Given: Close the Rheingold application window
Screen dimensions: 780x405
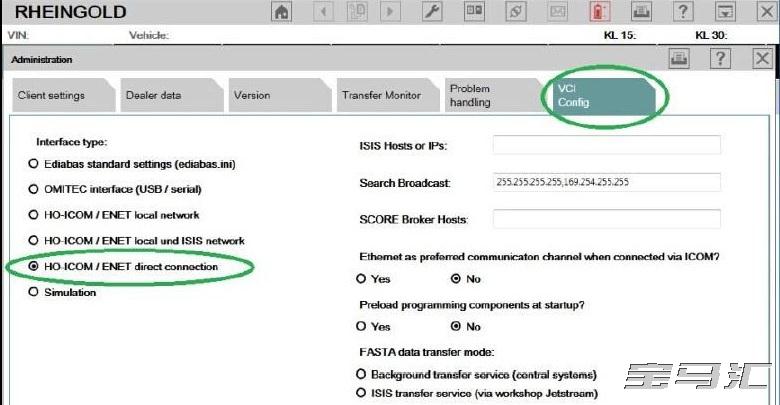Looking at the screenshot, I should [x=767, y=11].
